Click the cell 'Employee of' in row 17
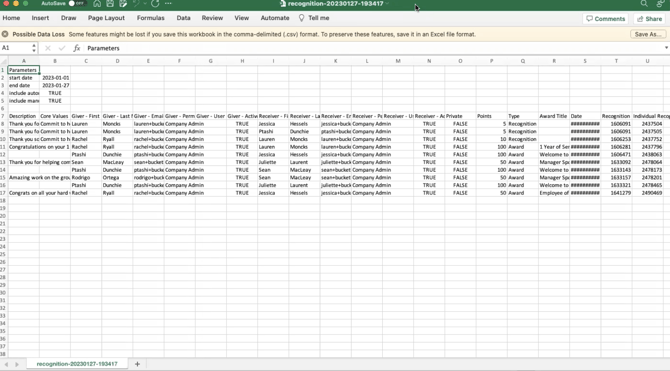The image size is (670, 371). point(554,193)
